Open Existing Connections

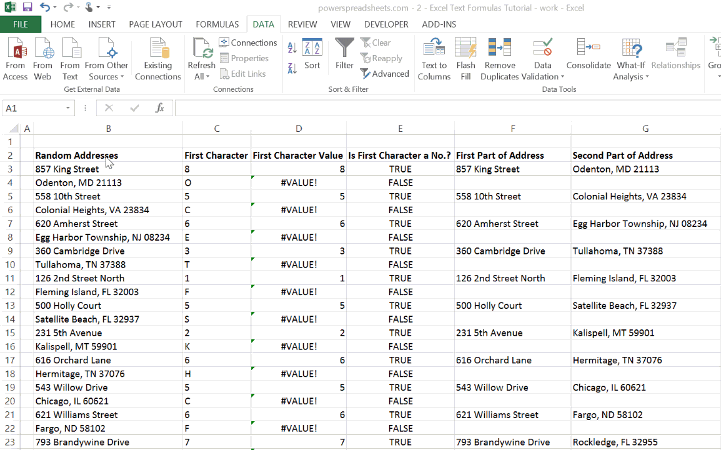158,60
